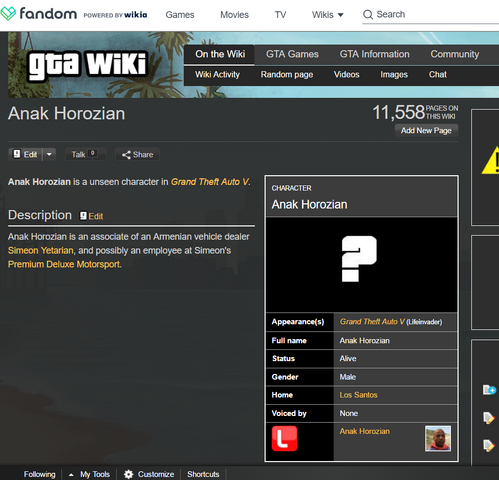Viewport: 499px width, 480px height.
Task: Click the search magnifier icon
Action: point(368,15)
